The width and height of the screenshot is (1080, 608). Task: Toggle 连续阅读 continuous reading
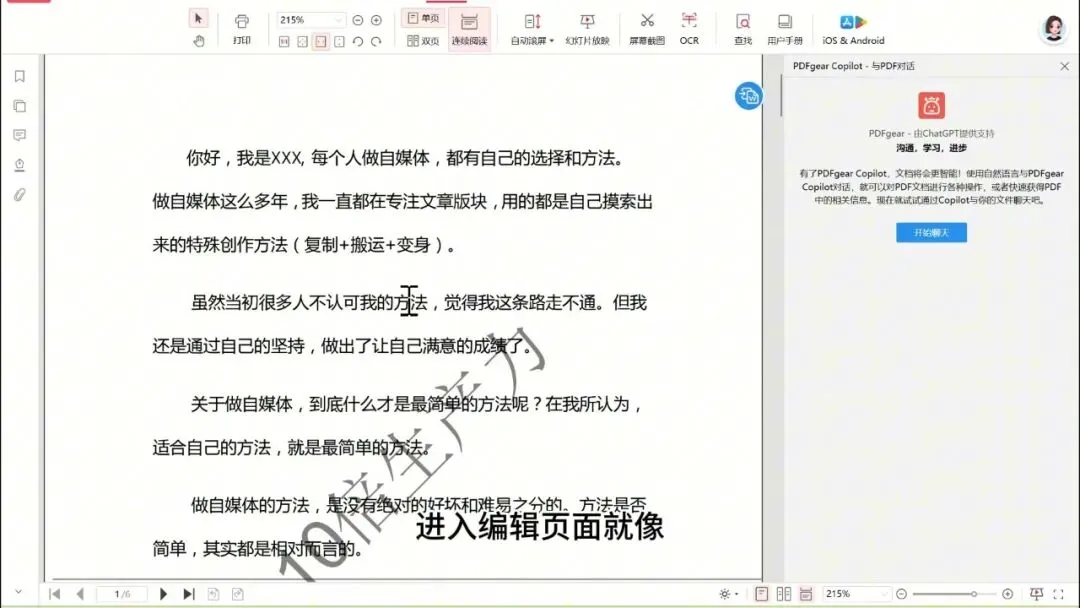[469, 30]
